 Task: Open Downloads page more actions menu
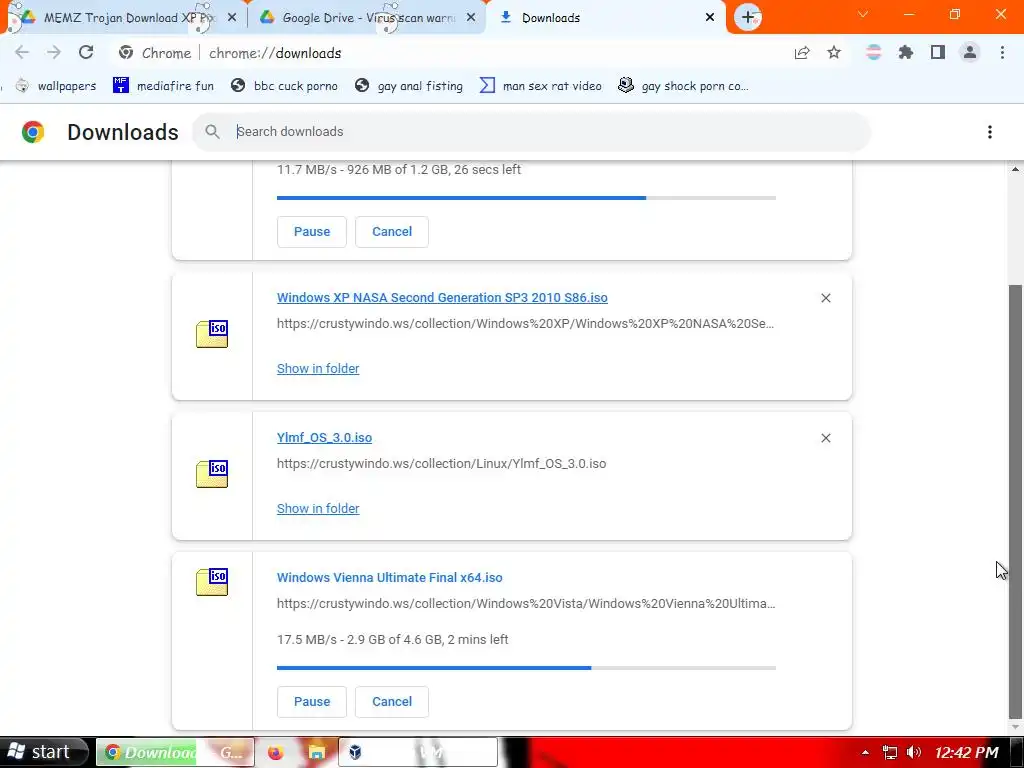pyautogui.click(x=990, y=132)
